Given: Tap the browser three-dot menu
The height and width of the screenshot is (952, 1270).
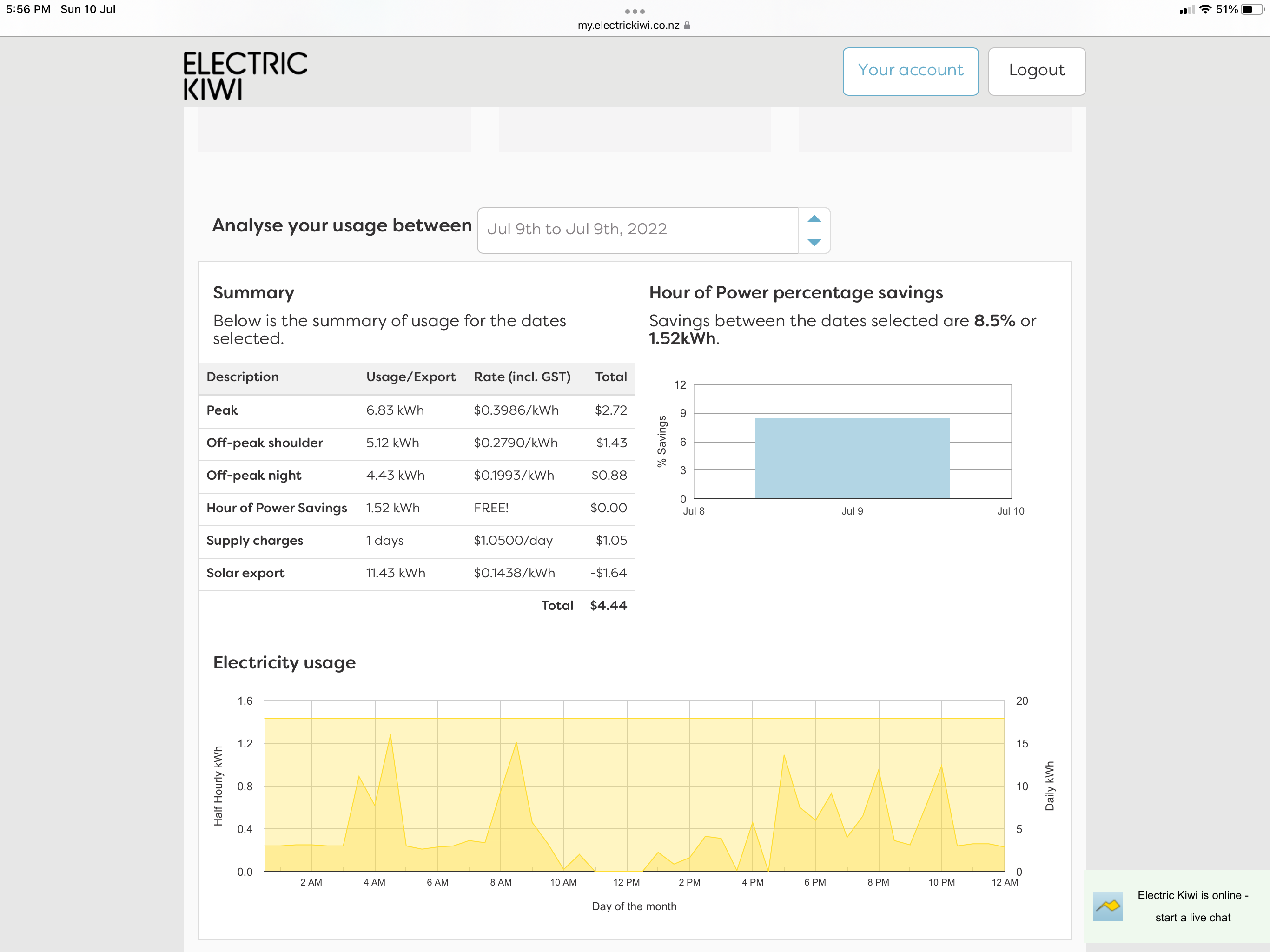Looking at the screenshot, I should [635, 11].
